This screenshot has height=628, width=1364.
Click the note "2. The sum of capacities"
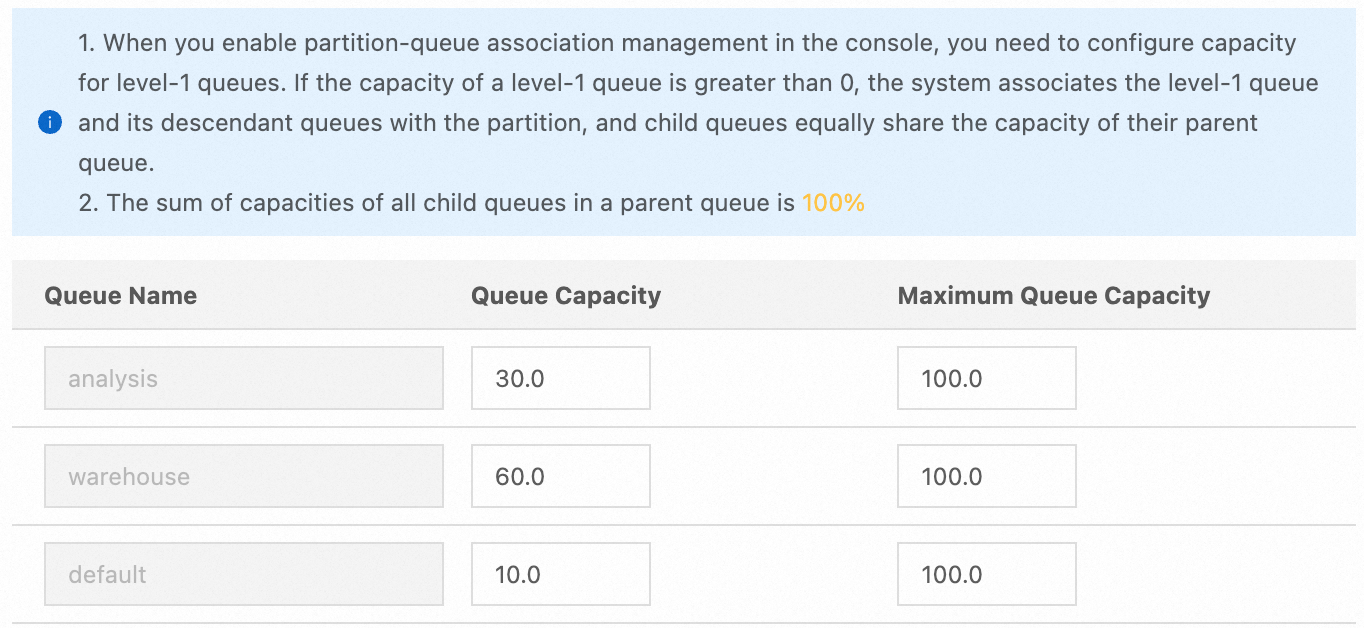point(440,203)
